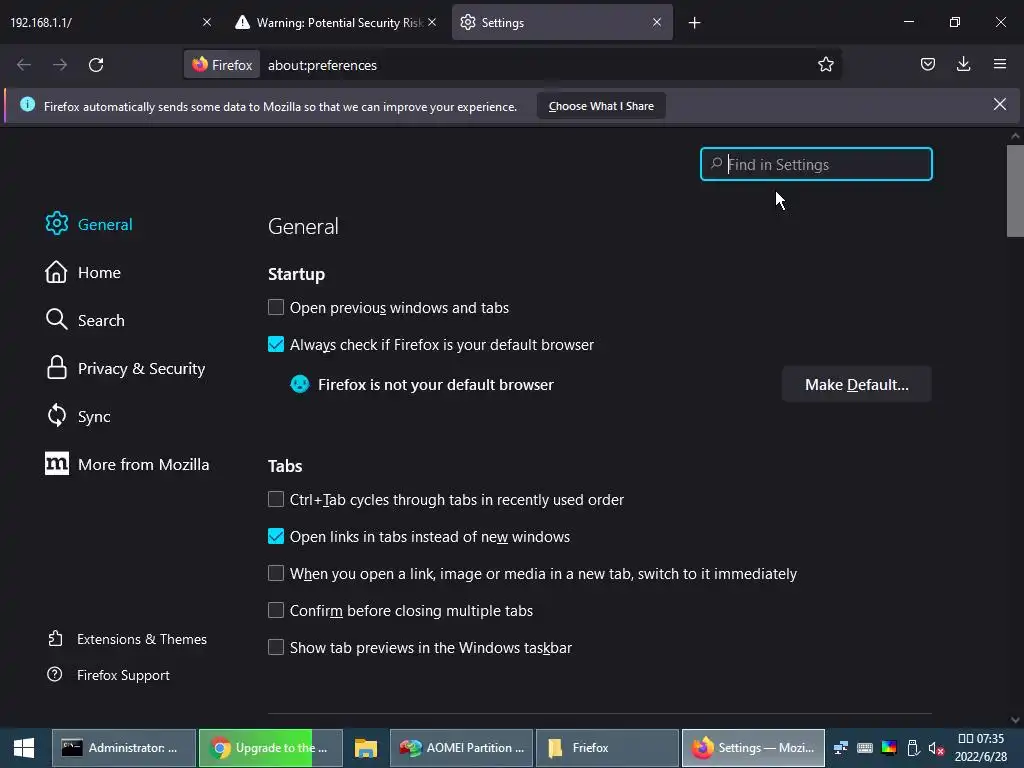Select the Settings browser tab
Screen dimensions: 1024x768
pos(562,22)
